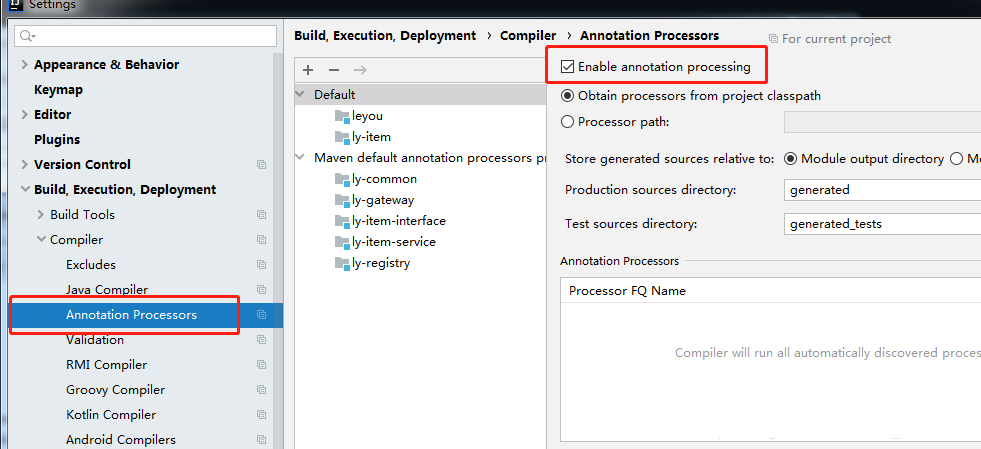Click the move to profile arrow icon
The image size is (981, 449).
(360, 70)
